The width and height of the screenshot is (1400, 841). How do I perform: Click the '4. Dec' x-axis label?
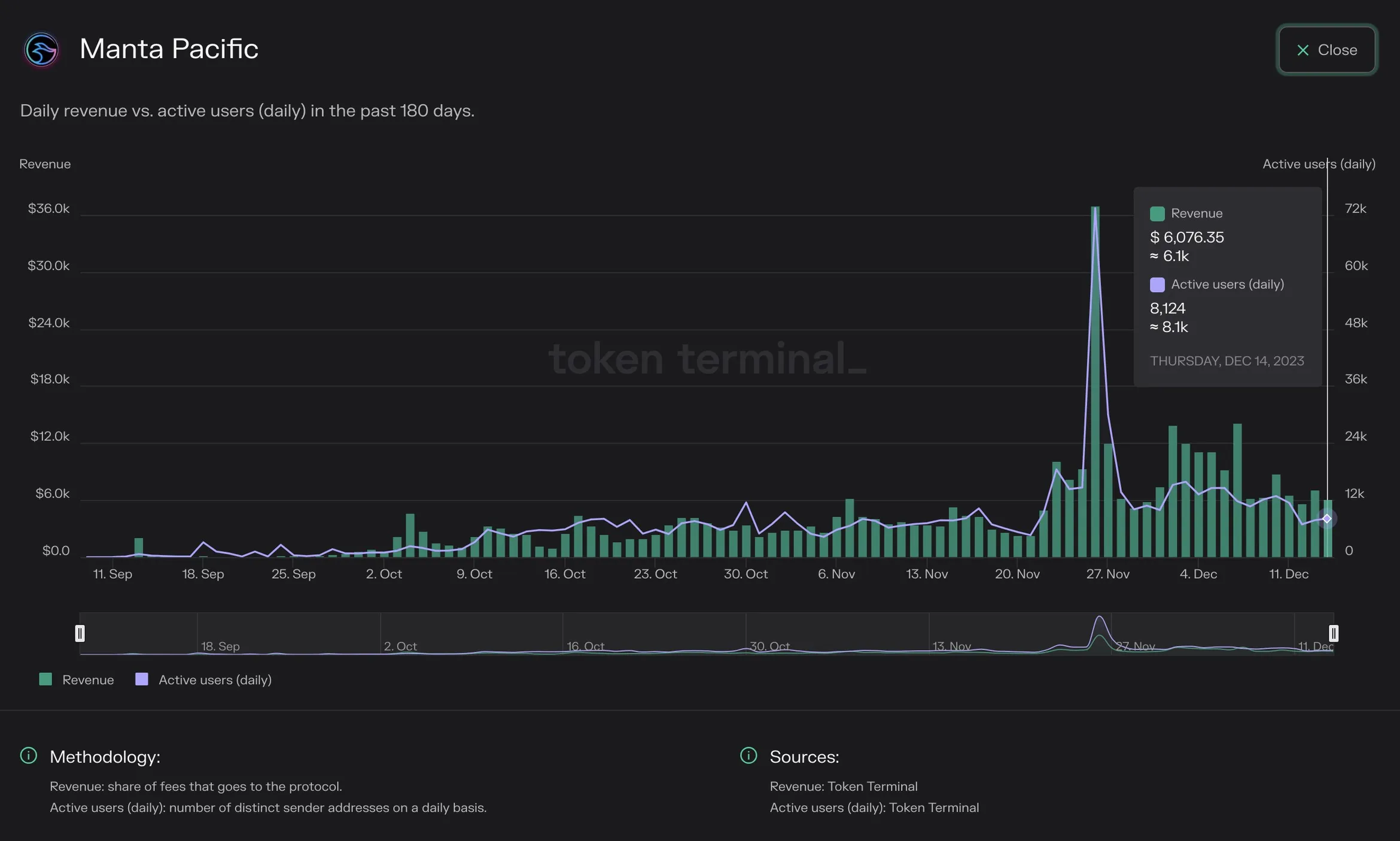(1198, 574)
